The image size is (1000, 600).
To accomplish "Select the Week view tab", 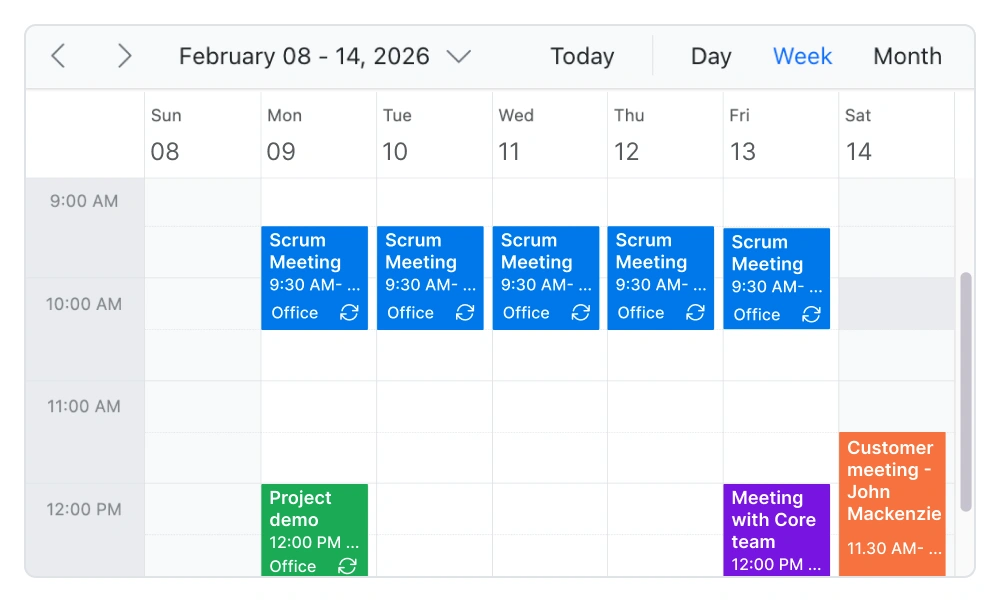I will click(802, 56).
